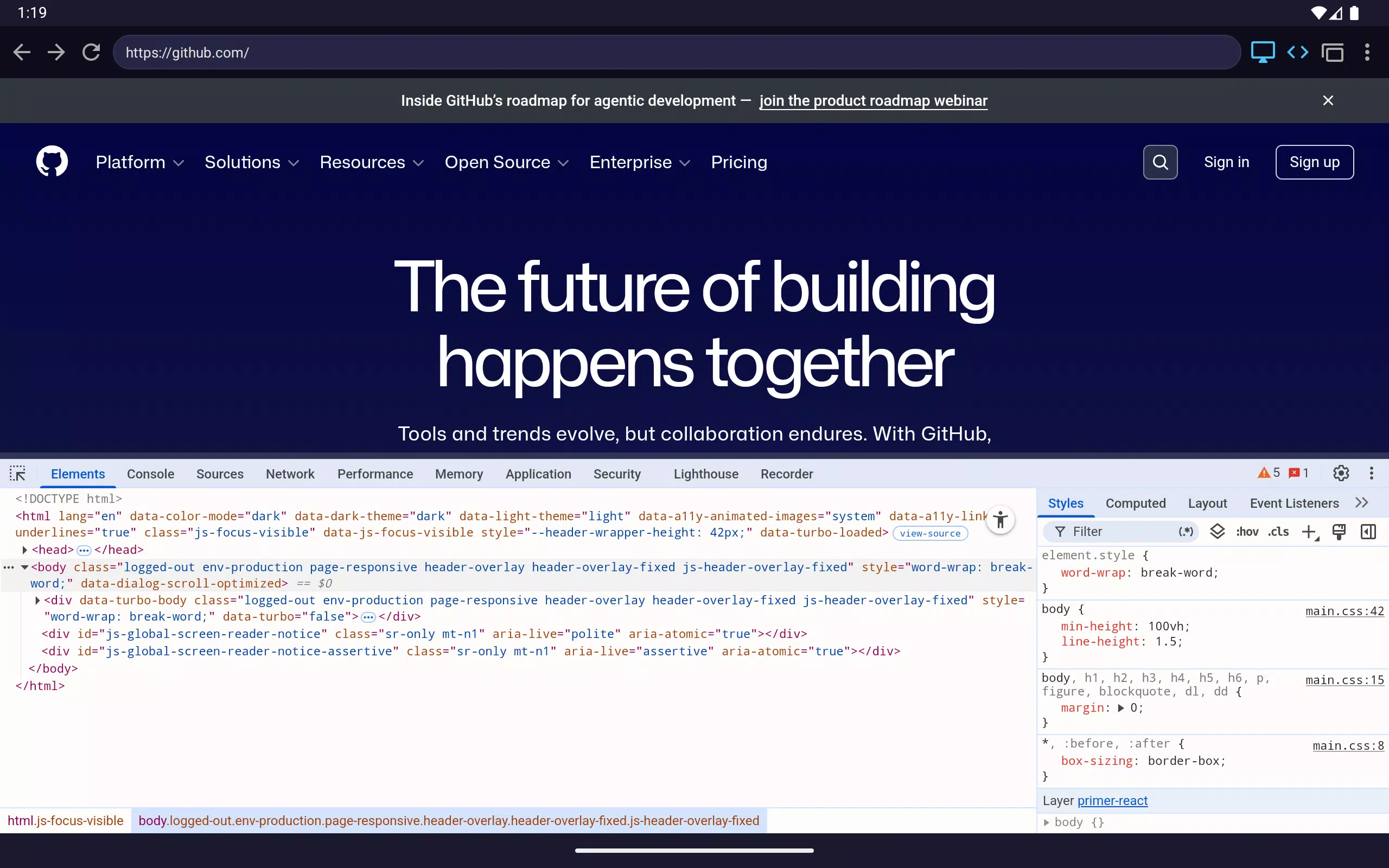Open the Sources tab
Image resolution: width=1389 pixels, height=868 pixels.
tap(220, 474)
